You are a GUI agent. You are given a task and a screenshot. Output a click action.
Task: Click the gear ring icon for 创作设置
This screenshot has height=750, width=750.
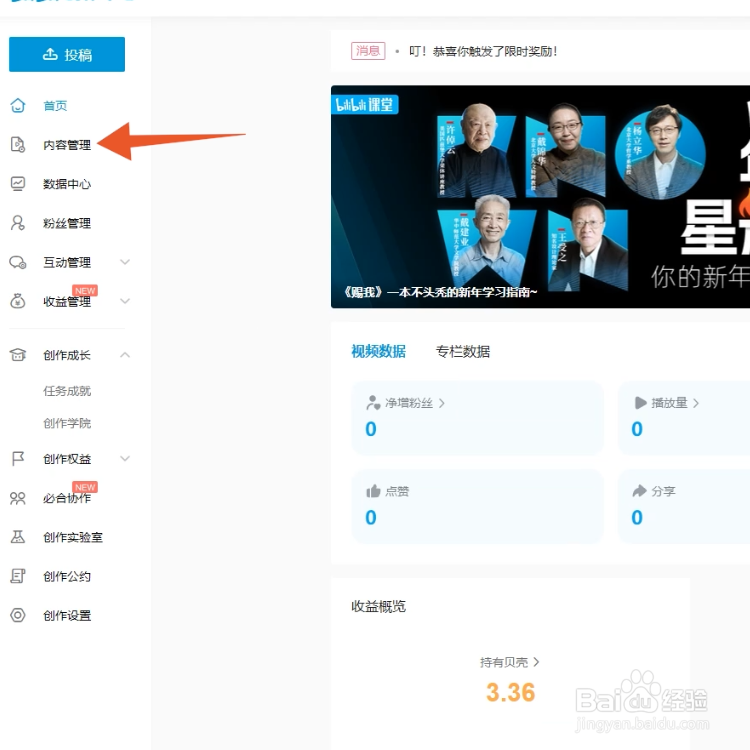[18, 615]
